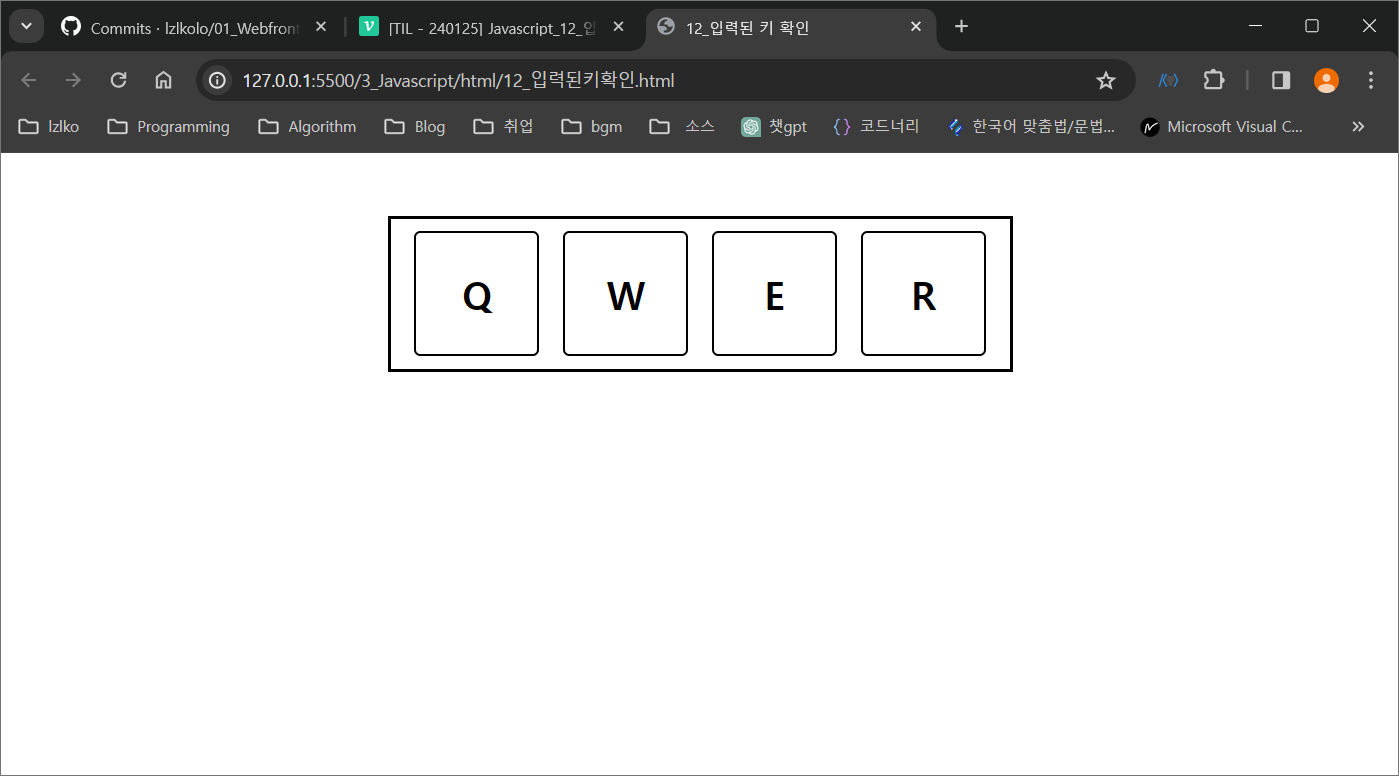
Task: Open the 챗gpt bookmark with its icon
Action: [x=750, y=126]
